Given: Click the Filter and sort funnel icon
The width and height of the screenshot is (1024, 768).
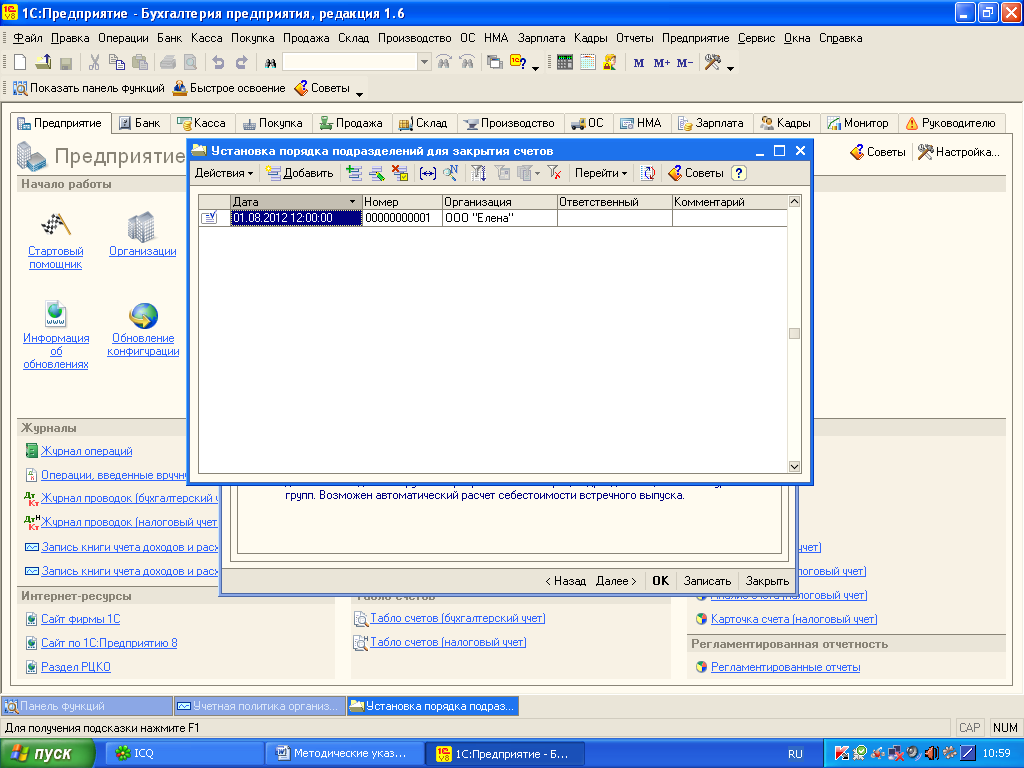Looking at the screenshot, I should point(479,173).
